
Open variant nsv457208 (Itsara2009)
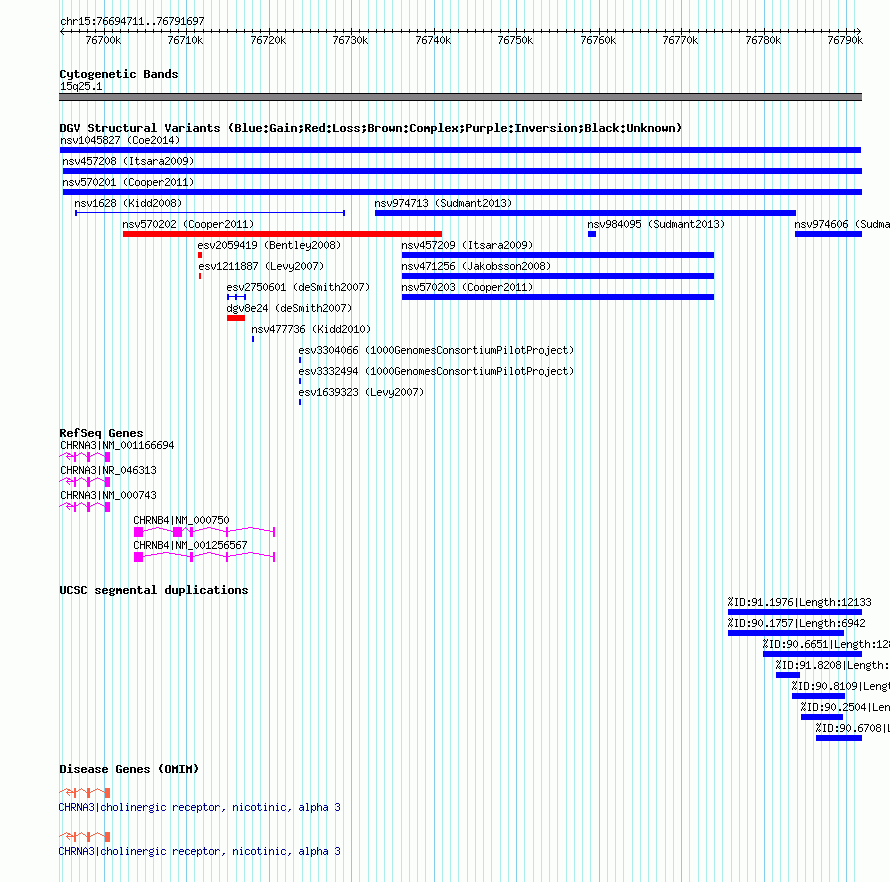pyautogui.click(x=462, y=171)
